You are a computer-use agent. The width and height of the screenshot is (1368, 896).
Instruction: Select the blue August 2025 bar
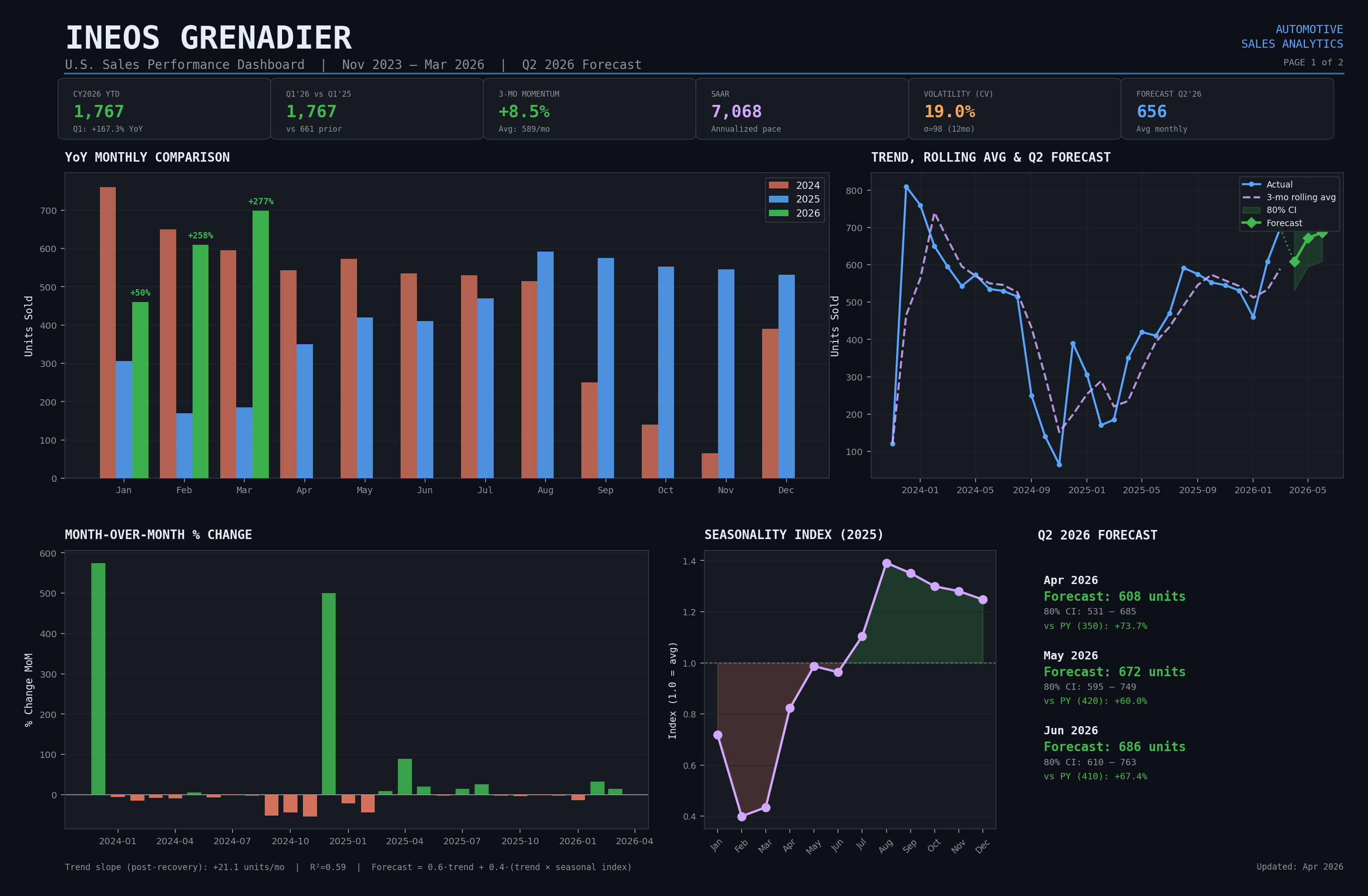(545, 365)
